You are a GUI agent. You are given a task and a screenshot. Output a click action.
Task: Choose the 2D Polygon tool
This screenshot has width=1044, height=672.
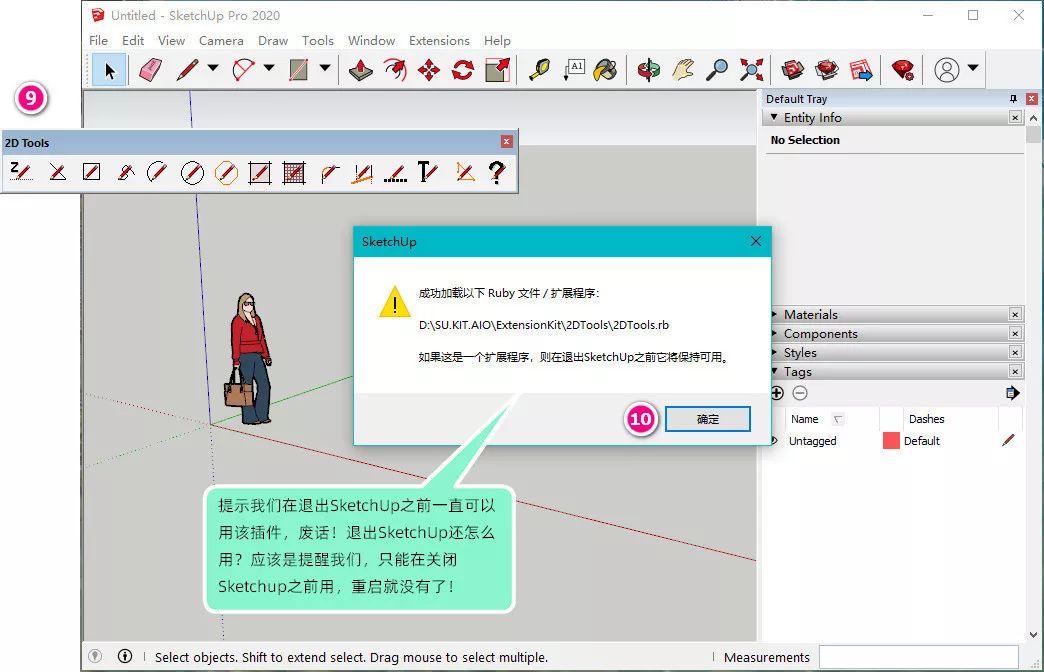[x=226, y=172]
